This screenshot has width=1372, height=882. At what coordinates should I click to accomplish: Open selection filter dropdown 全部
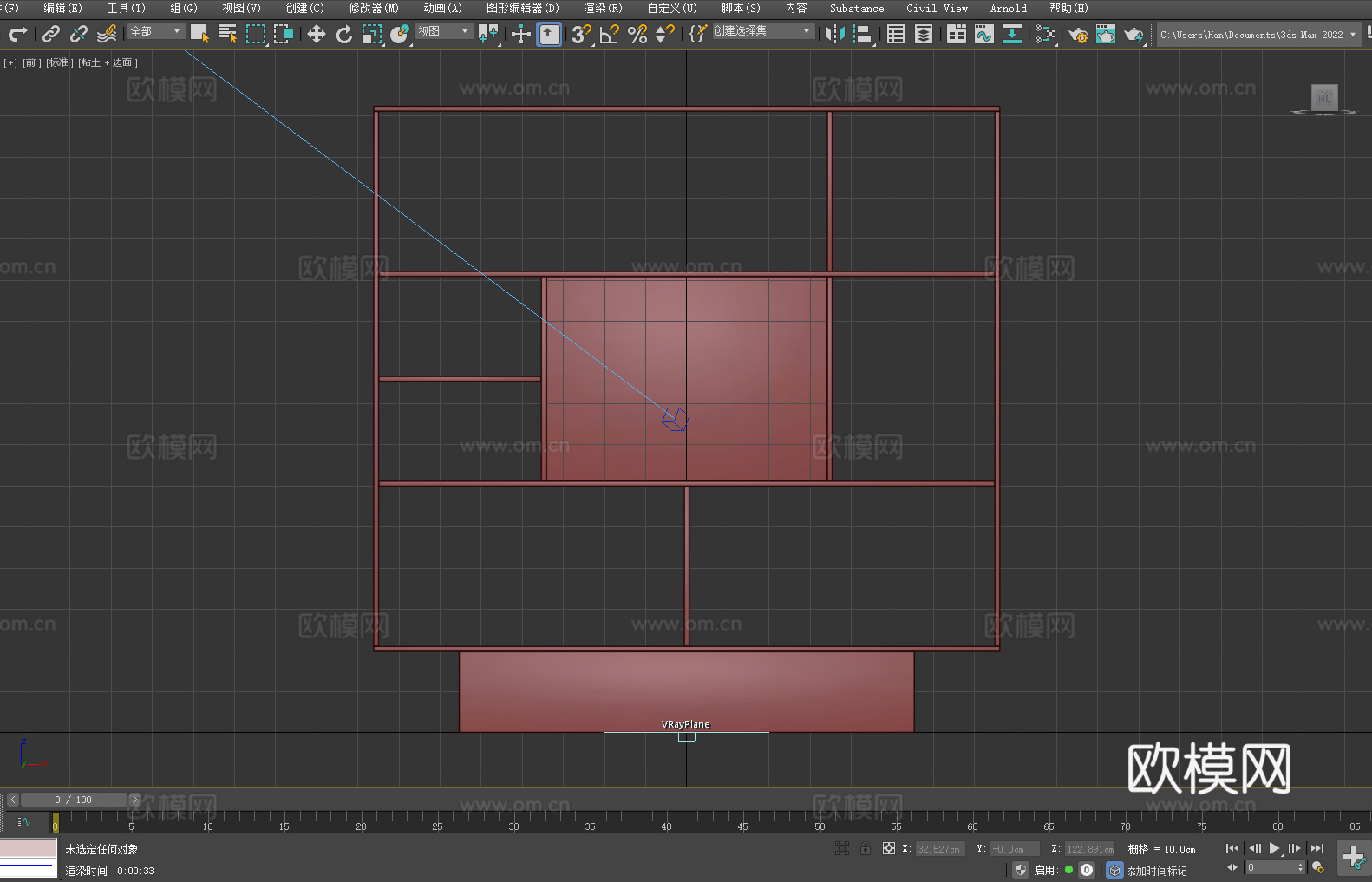point(156,31)
